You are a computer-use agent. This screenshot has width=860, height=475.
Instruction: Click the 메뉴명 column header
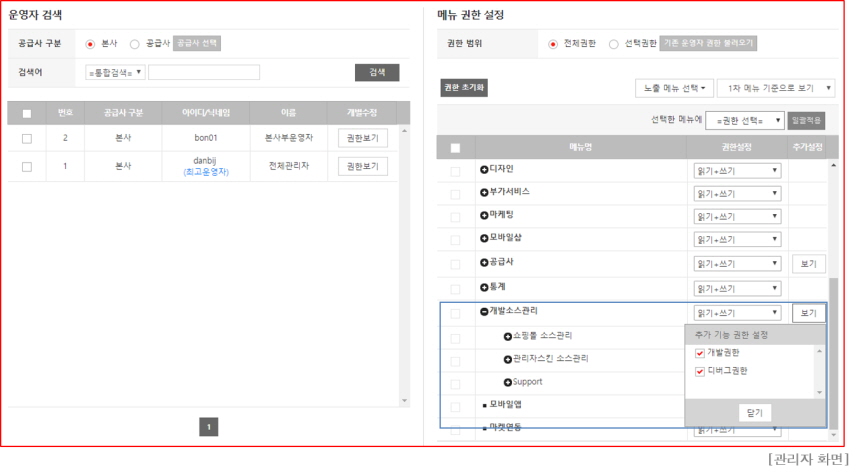tap(580, 147)
